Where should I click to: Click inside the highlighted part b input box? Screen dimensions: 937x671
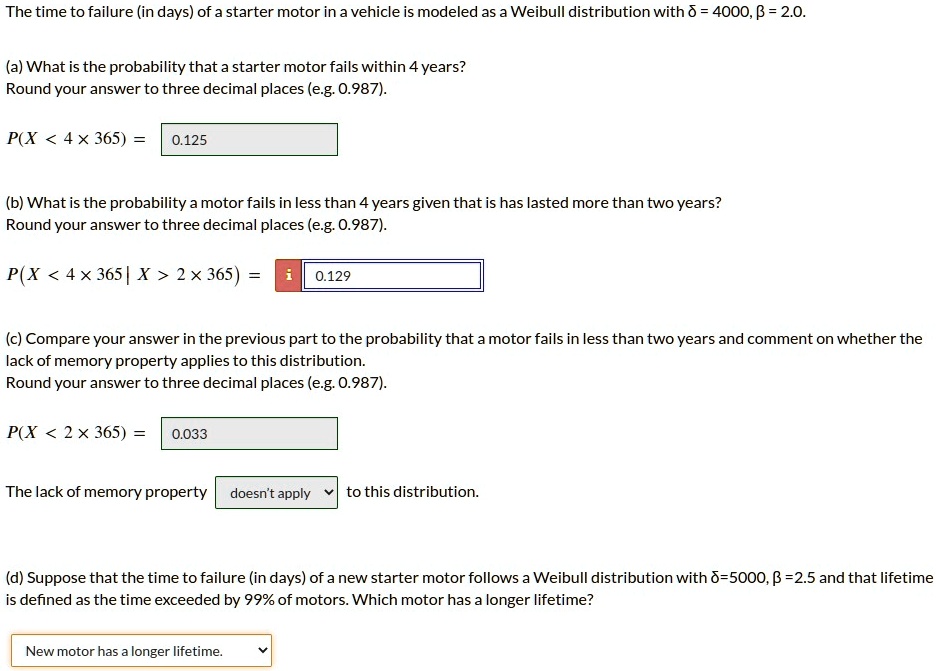tap(393, 275)
